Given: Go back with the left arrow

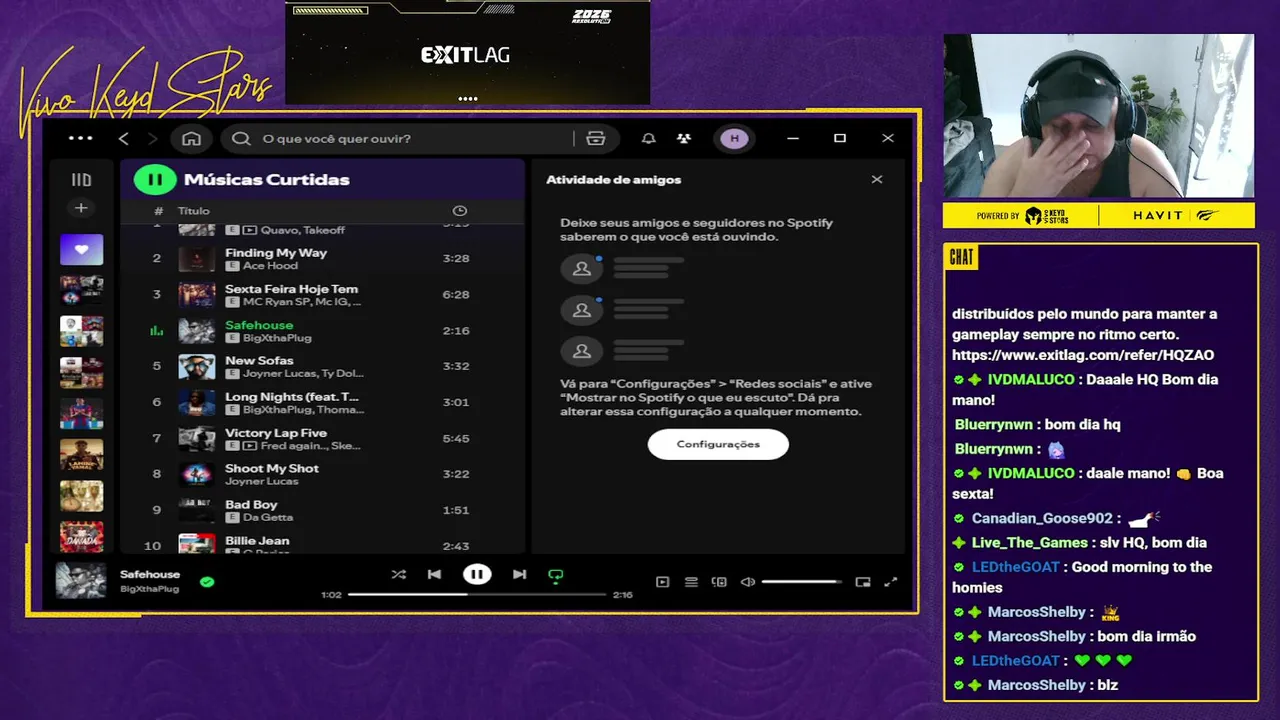Looking at the screenshot, I should click(x=123, y=139).
